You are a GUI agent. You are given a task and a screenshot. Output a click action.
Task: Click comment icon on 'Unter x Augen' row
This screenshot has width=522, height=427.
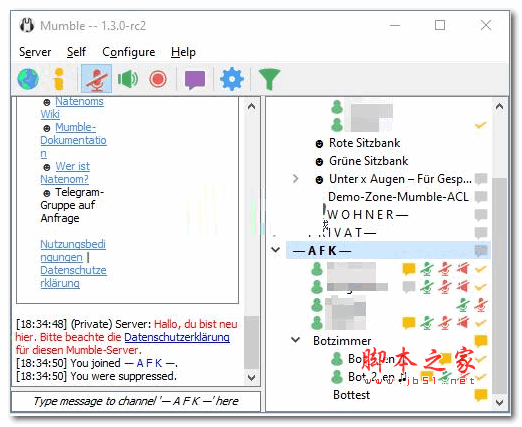(x=481, y=179)
